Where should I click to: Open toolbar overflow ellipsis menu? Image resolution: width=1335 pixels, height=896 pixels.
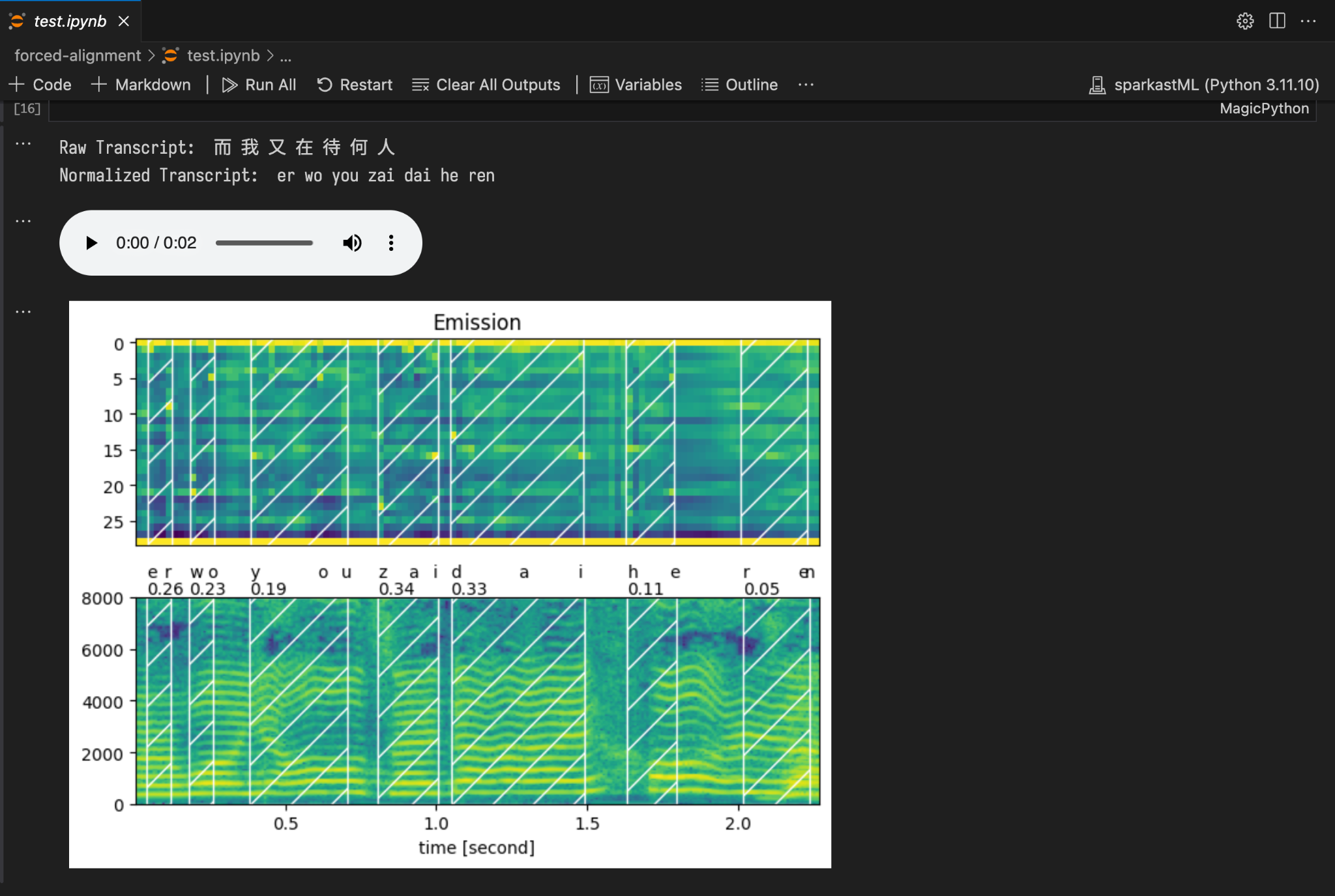806,85
